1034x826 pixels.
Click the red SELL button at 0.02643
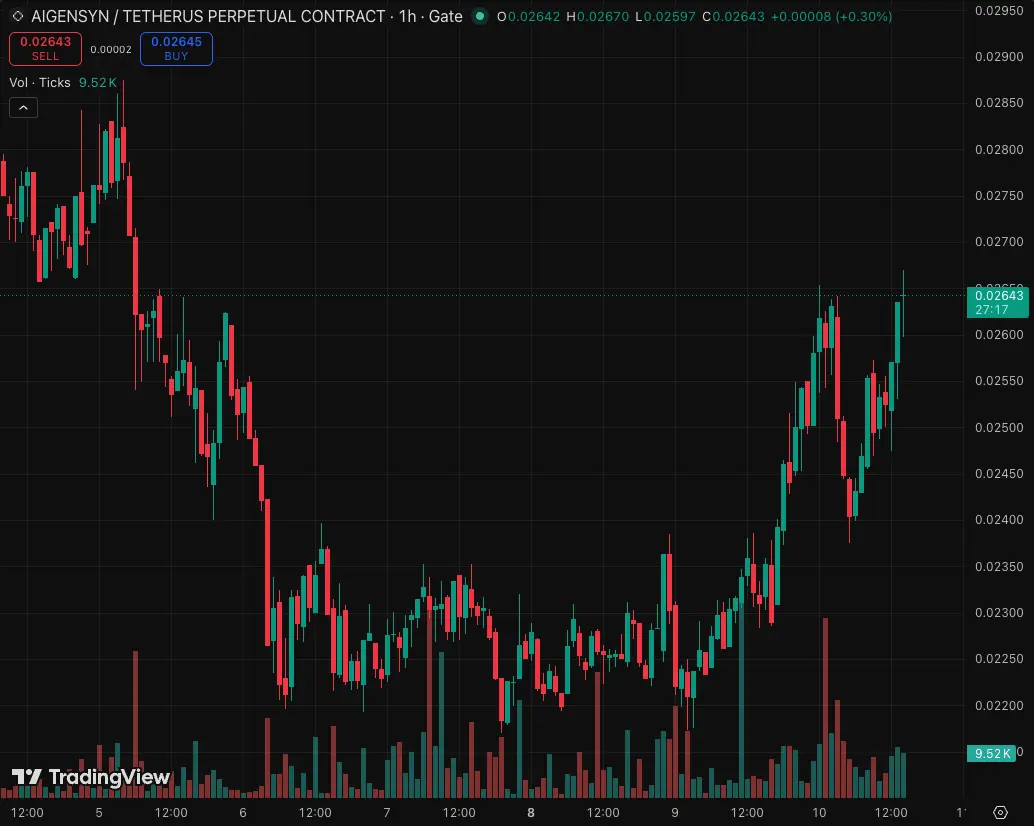46,49
